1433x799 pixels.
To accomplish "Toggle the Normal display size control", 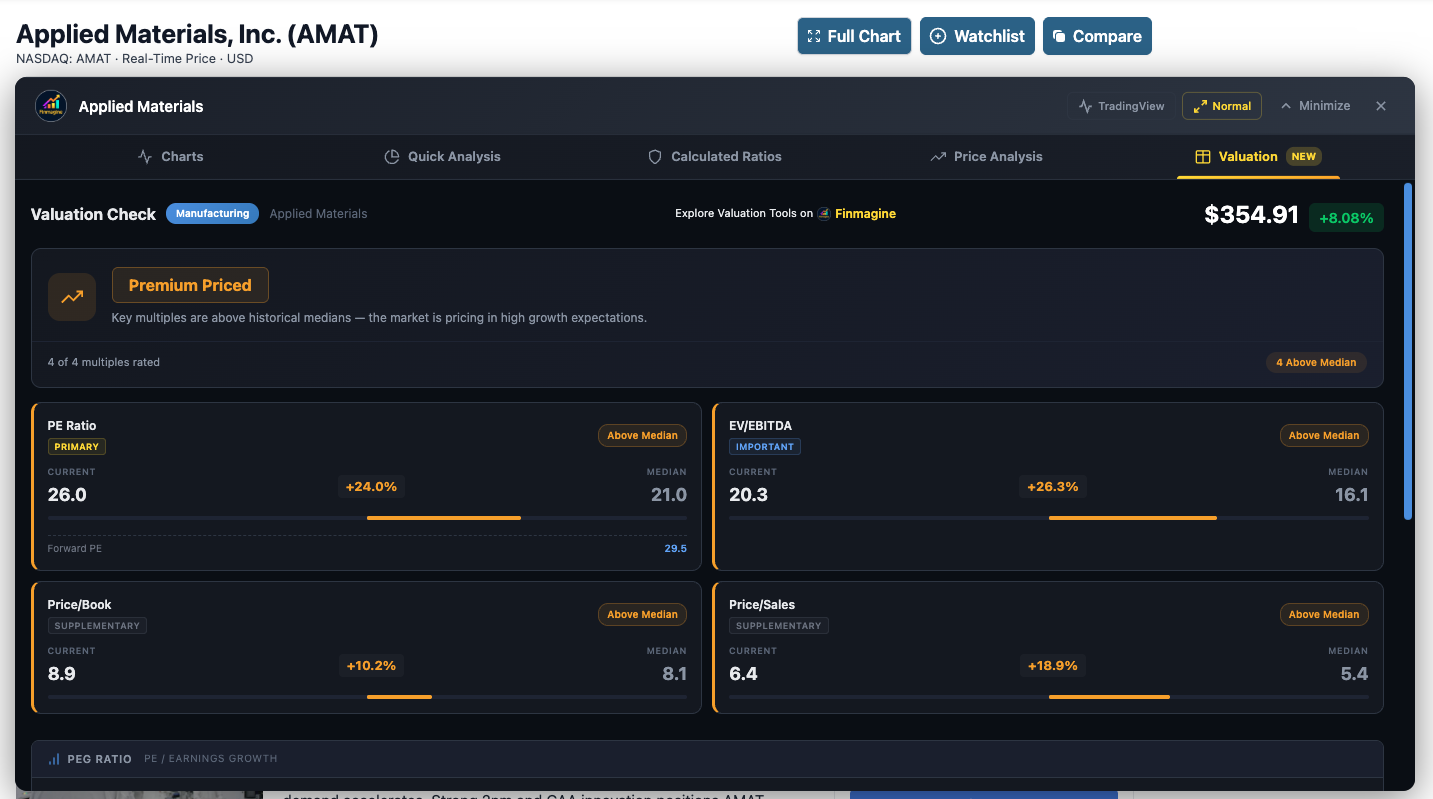I will 1221,105.
